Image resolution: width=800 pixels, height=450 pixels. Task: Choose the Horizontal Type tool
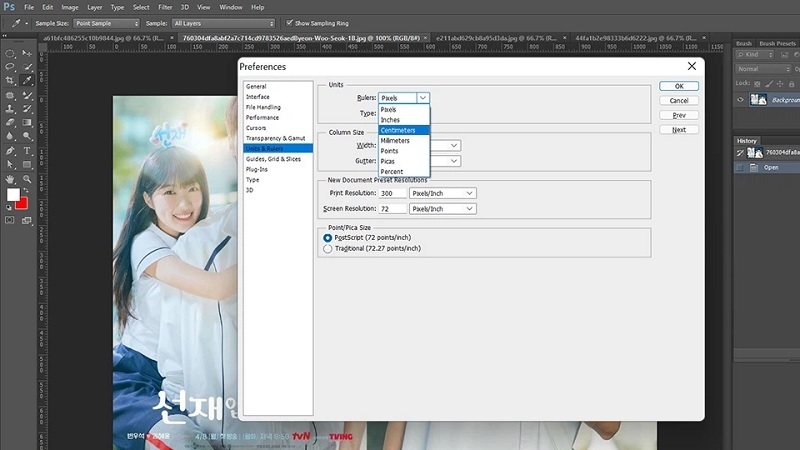[27, 150]
